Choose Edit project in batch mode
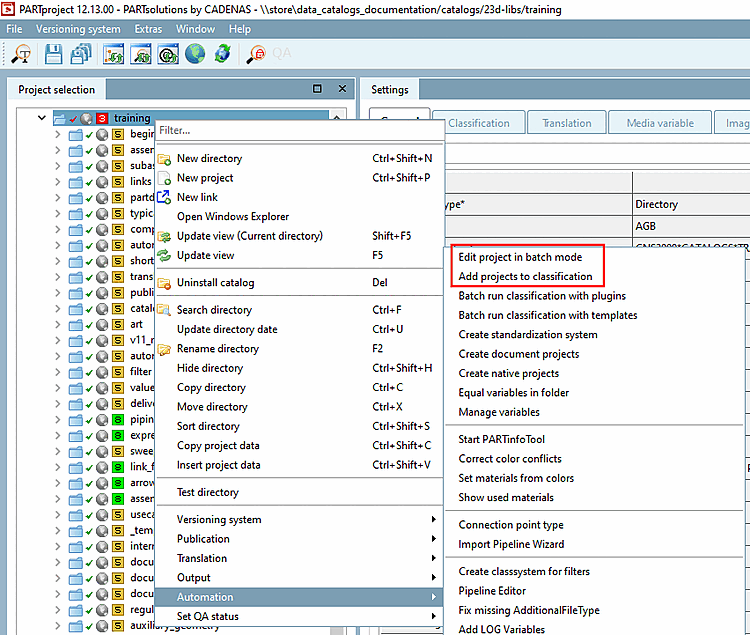 coord(520,257)
